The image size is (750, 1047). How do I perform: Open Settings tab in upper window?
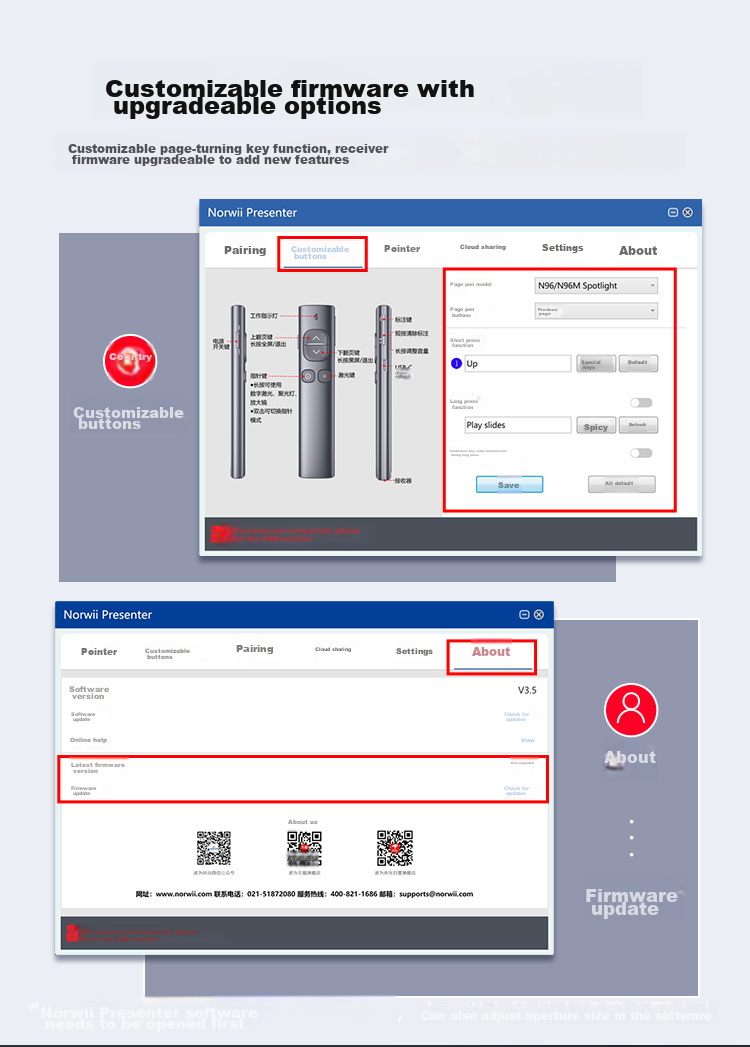(562, 248)
